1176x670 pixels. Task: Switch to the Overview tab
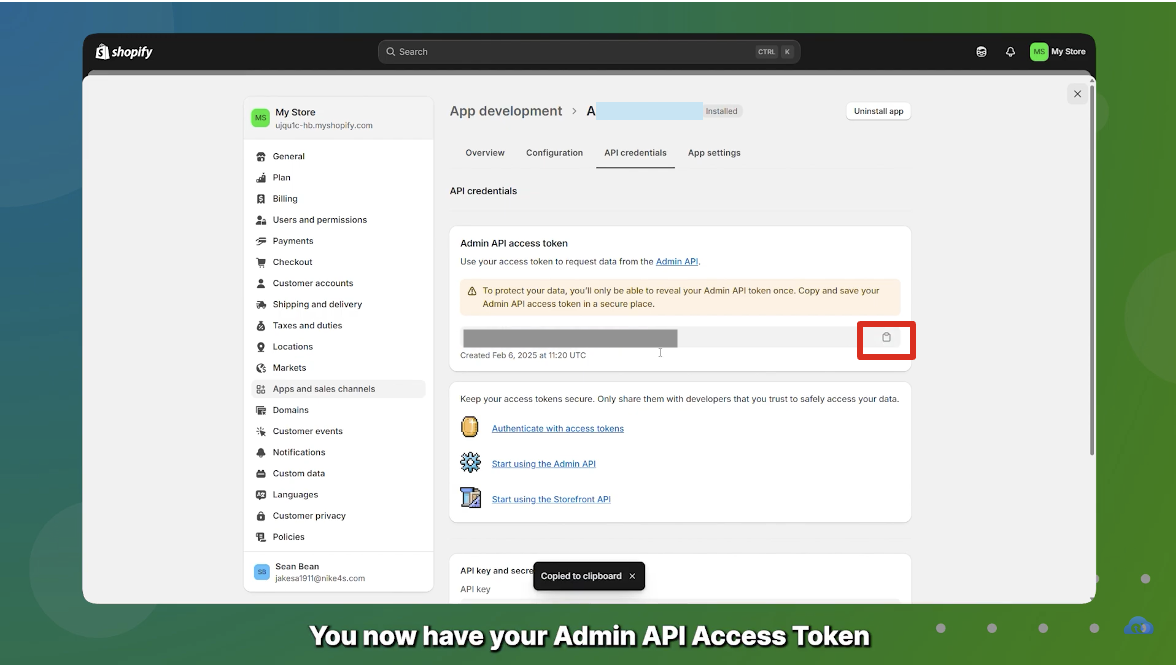pos(484,152)
